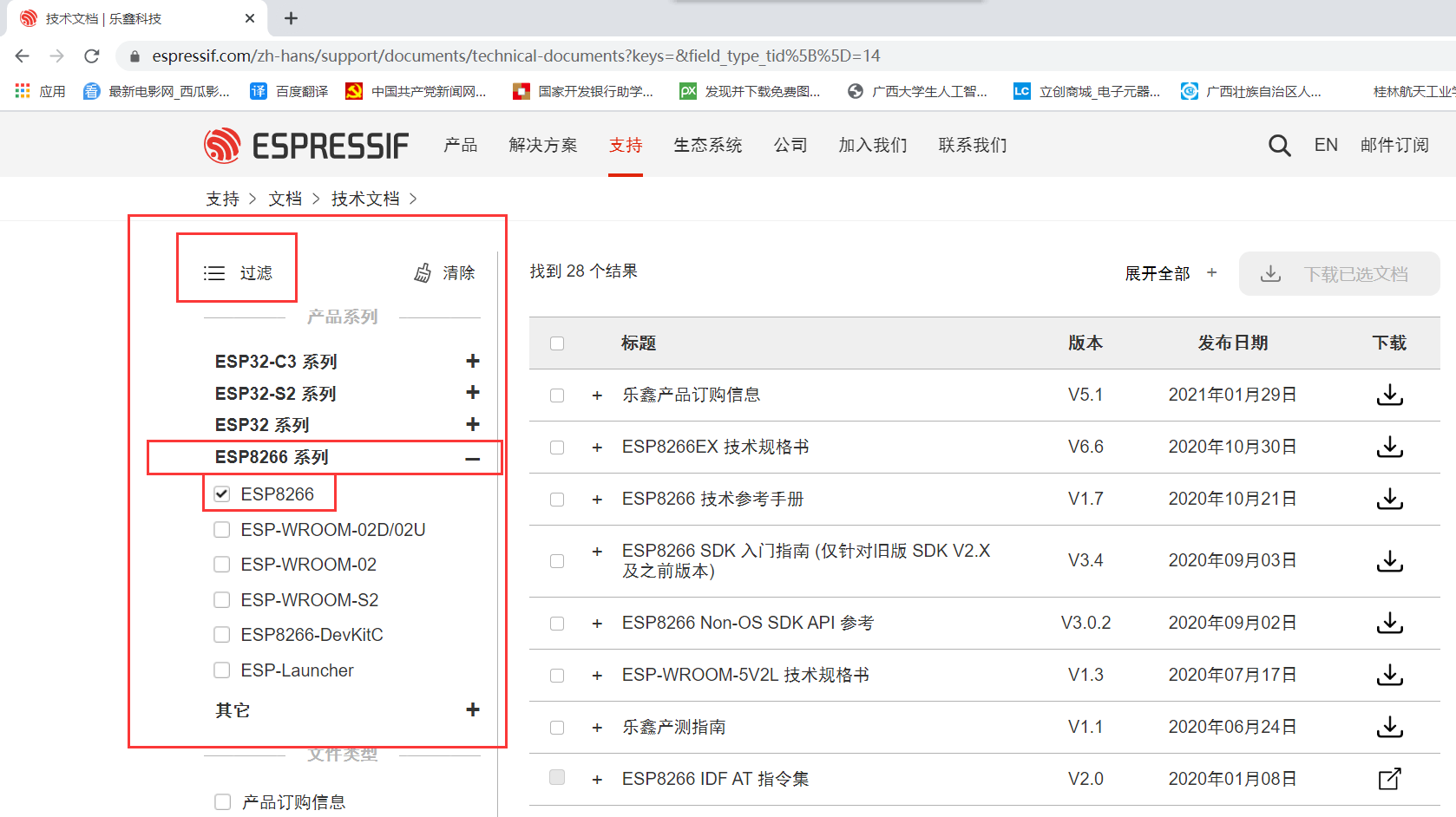Open 立创商城 bookmark
1456x817 pixels.
pos(1087,91)
